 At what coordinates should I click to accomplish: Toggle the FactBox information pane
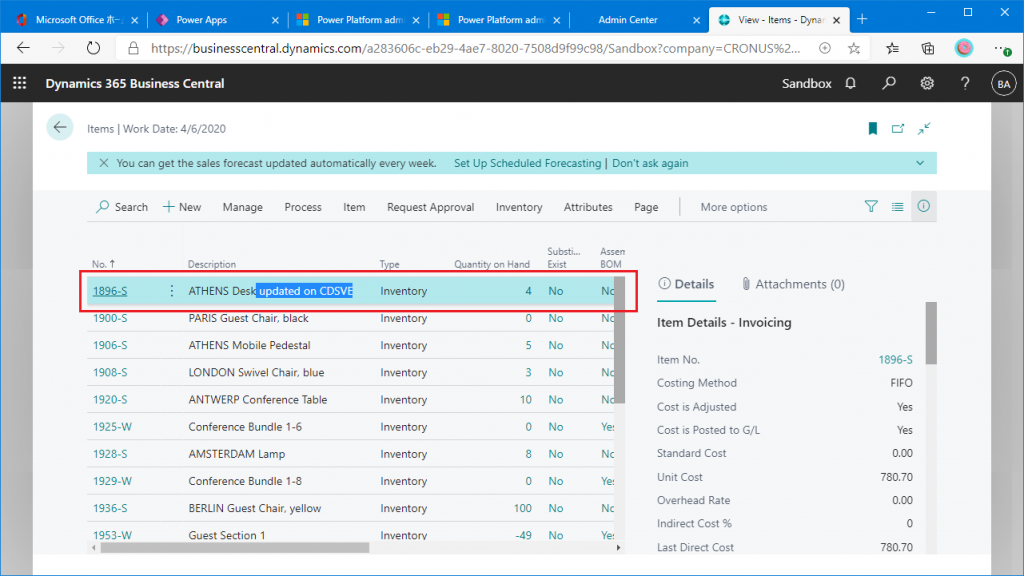pos(923,206)
